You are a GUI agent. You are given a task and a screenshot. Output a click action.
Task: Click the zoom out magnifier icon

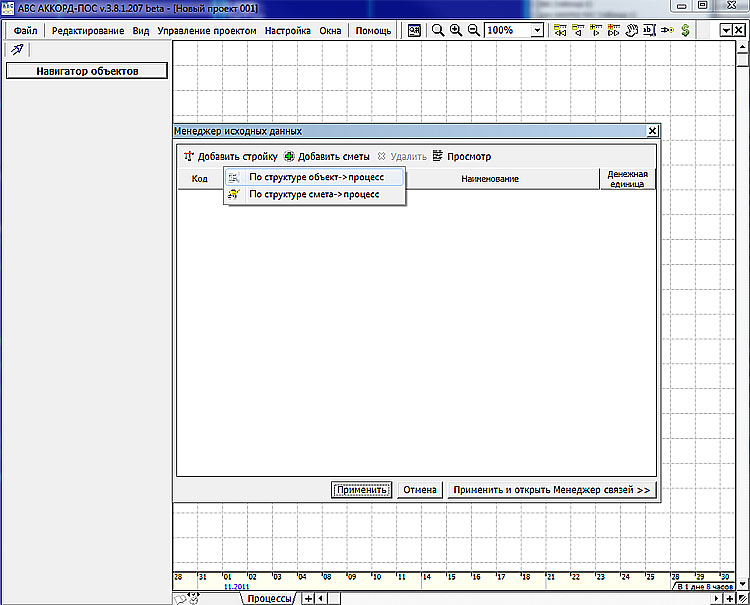(474, 30)
